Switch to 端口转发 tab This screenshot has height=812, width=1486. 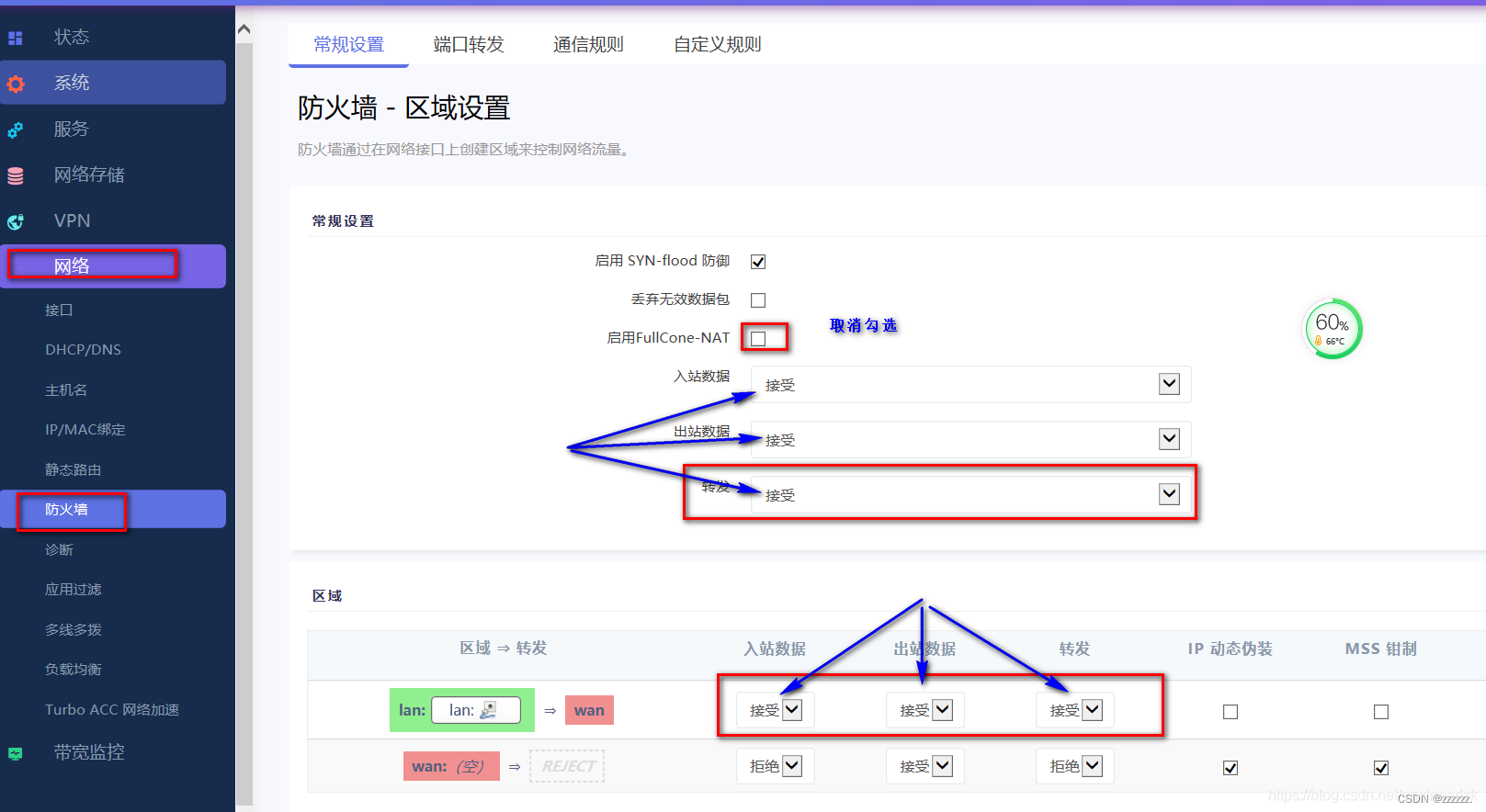(x=469, y=45)
